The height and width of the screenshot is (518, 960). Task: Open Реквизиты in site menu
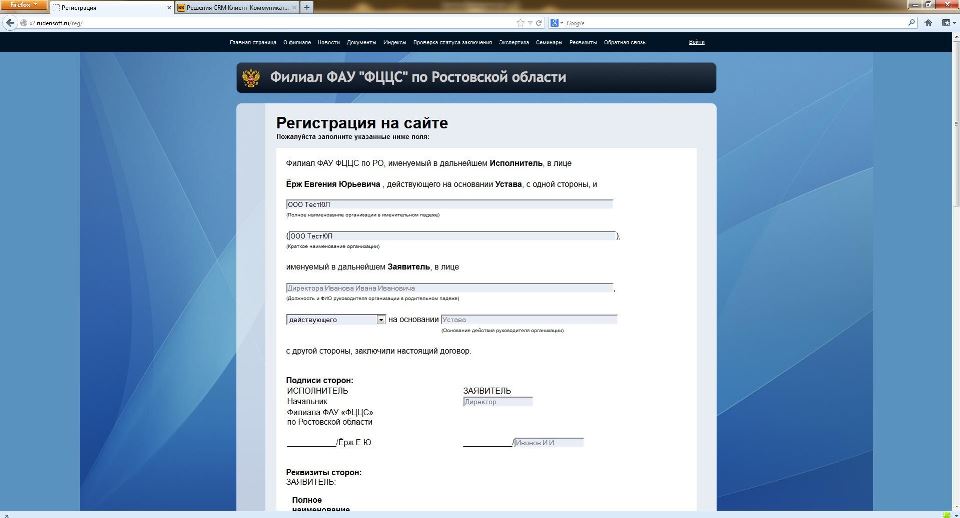point(583,42)
